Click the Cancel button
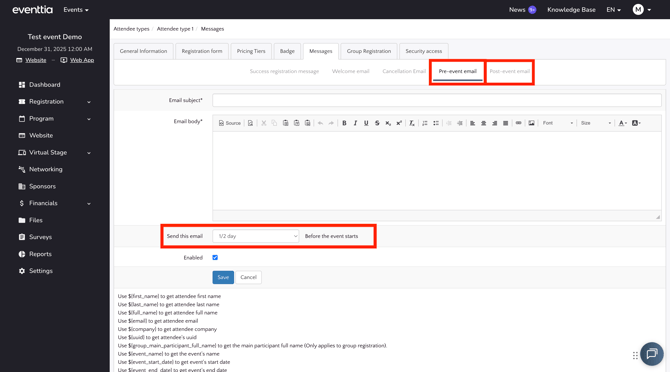Viewport: 670px width, 372px height. (x=248, y=277)
